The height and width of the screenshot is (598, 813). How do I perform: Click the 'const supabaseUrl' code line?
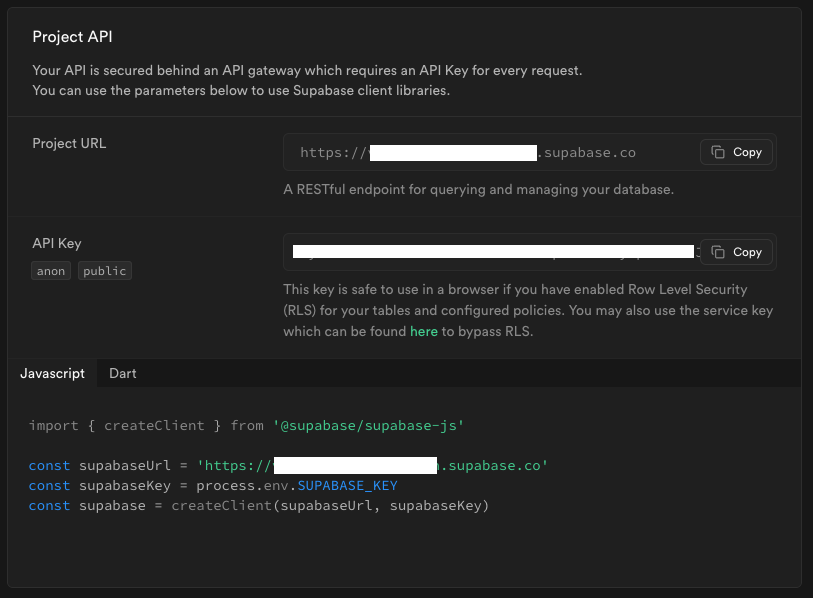288,466
